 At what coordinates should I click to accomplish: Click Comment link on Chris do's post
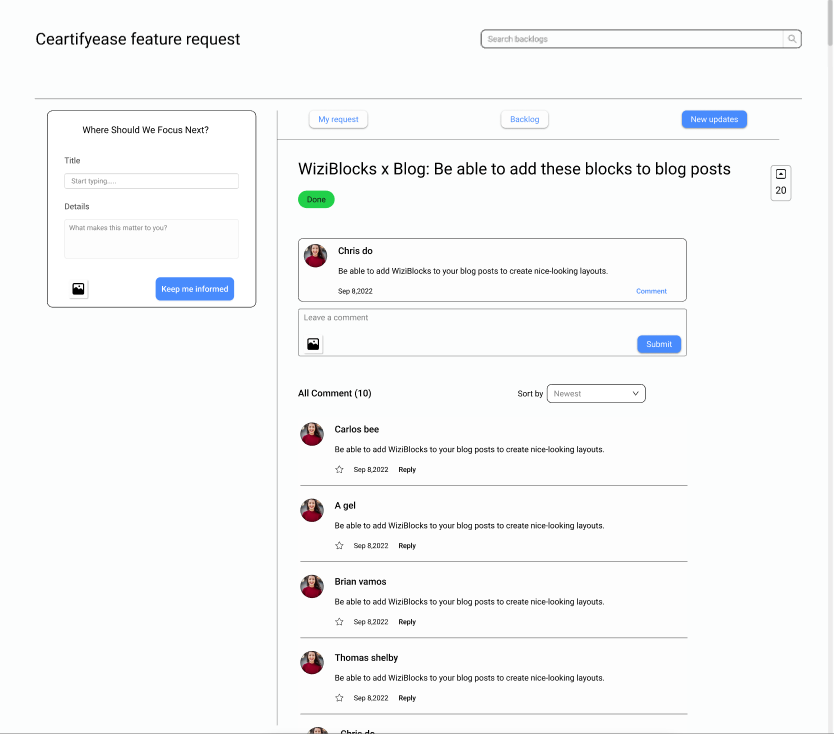pos(651,291)
